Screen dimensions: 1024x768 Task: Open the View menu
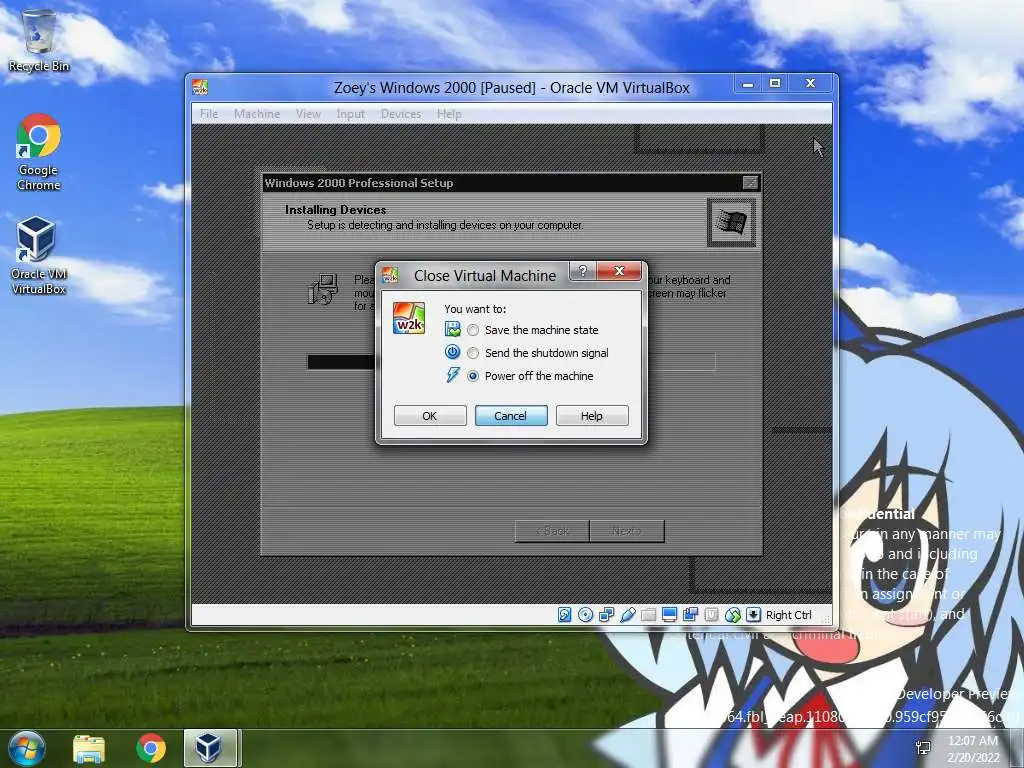coord(308,114)
